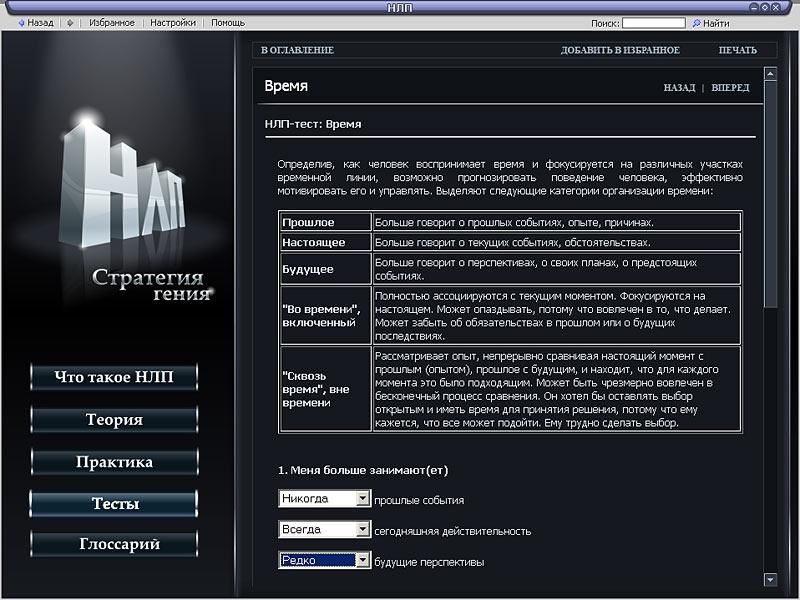800x600 pixels.
Task: Open the Редко dropdown for будущие перспективы
Action: click(362, 560)
